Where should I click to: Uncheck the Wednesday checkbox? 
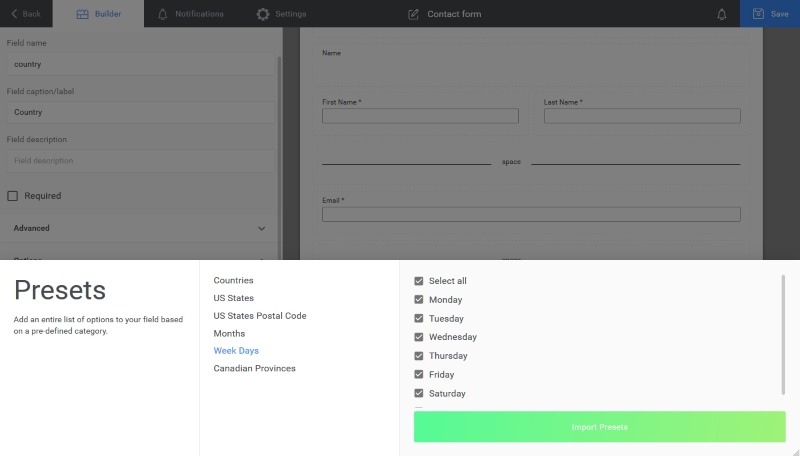(419, 337)
